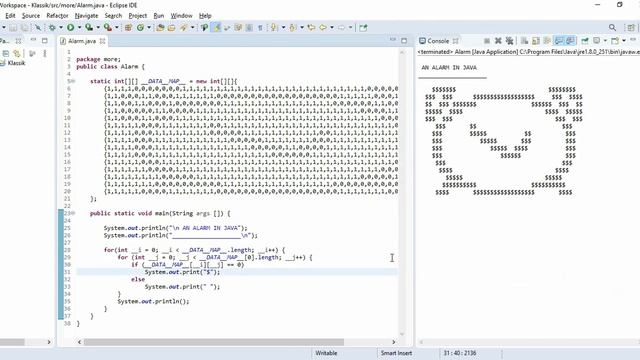Image resolution: width=640 pixels, height=360 pixels.
Task: Open the Coverage dropdown arrow
Action: pos(98,27)
